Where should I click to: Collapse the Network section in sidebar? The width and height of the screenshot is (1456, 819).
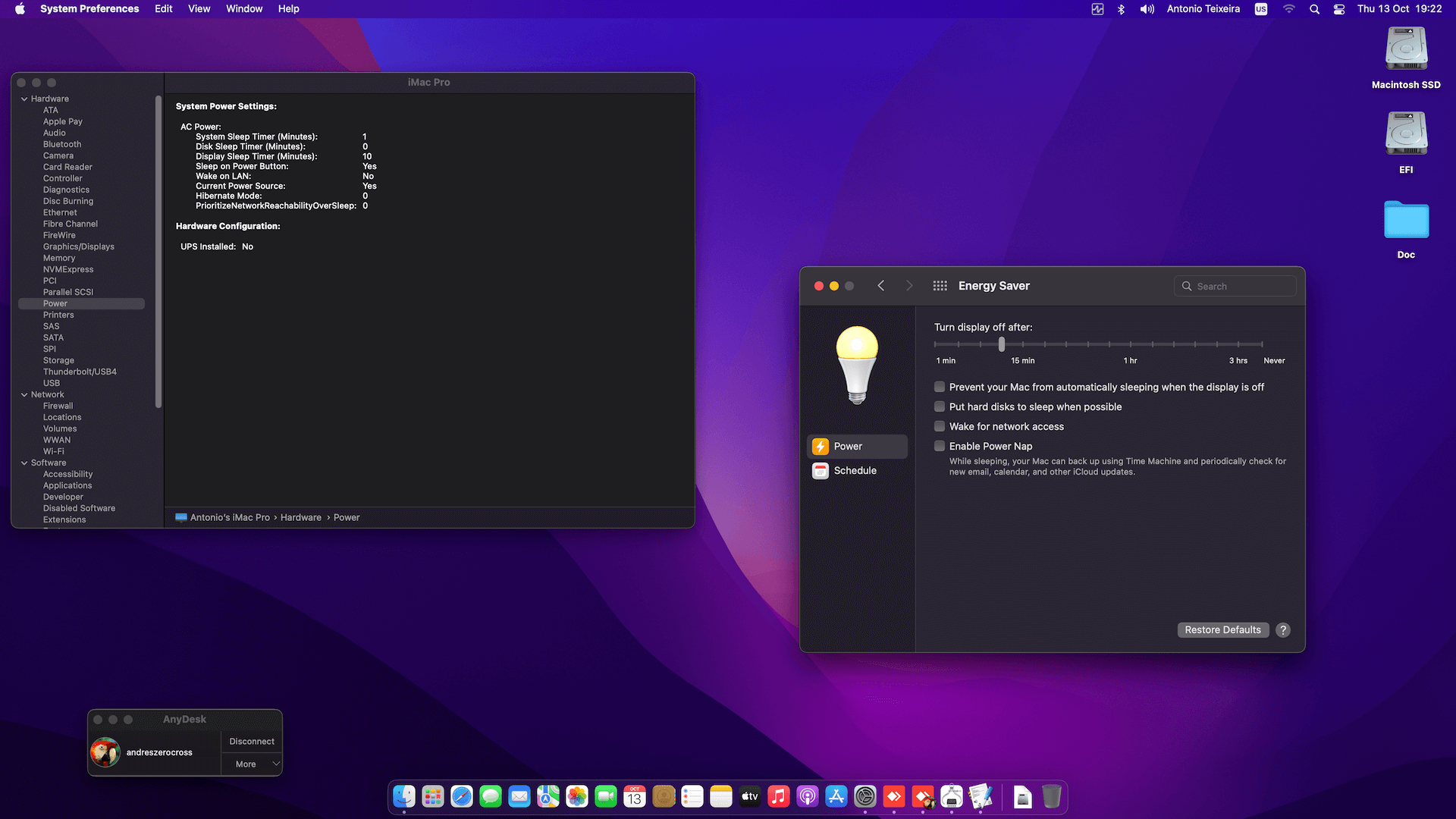click(25, 394)
